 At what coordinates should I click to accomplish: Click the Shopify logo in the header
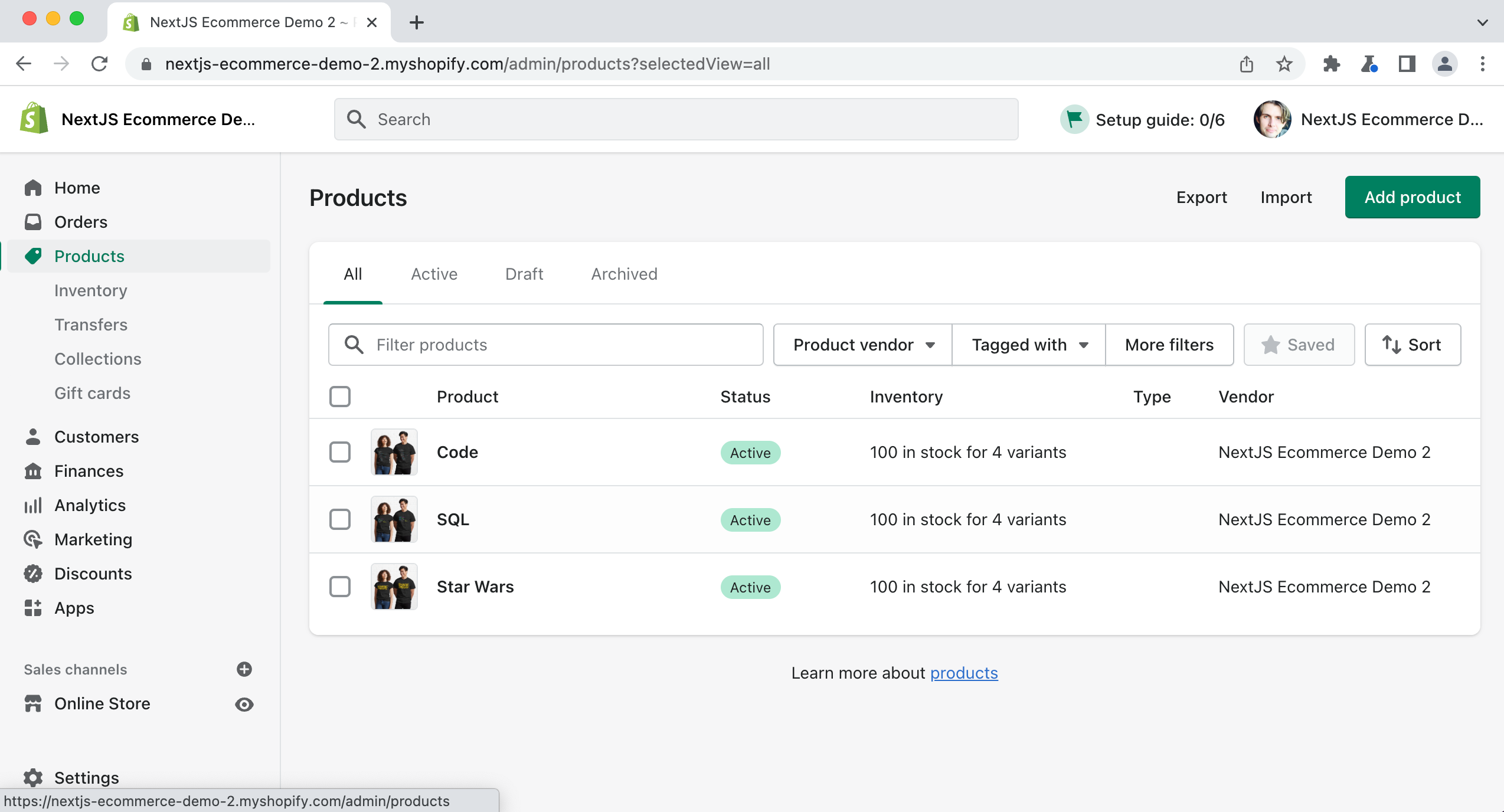tap(34, 119)
